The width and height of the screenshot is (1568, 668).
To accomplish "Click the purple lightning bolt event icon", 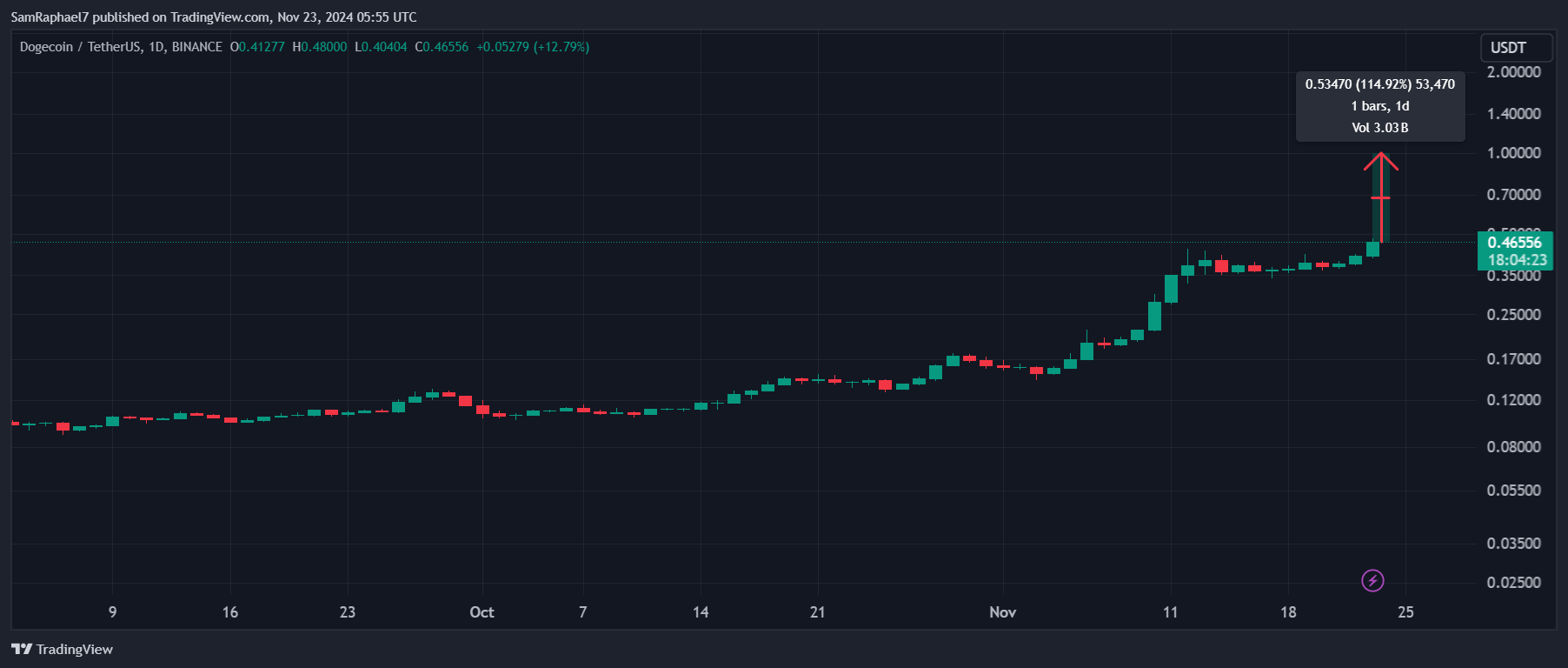I will [1372, 580].
